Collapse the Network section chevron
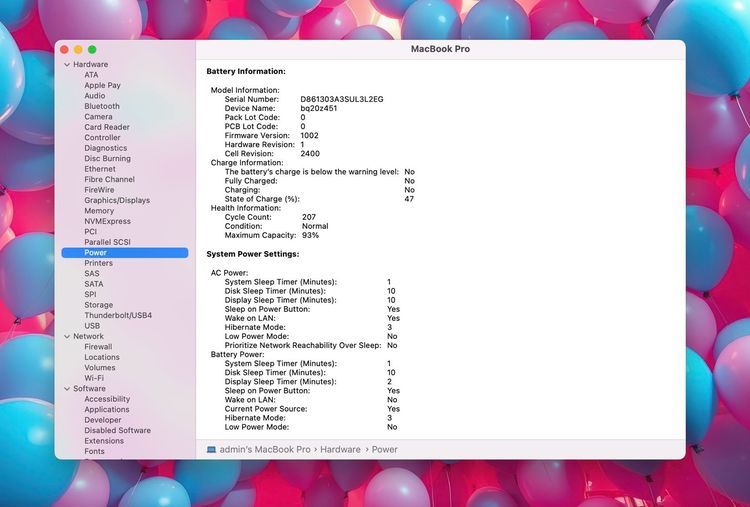The width and height of the screenshot is (750, 507). pyautogui.click(x=67, y=337)
